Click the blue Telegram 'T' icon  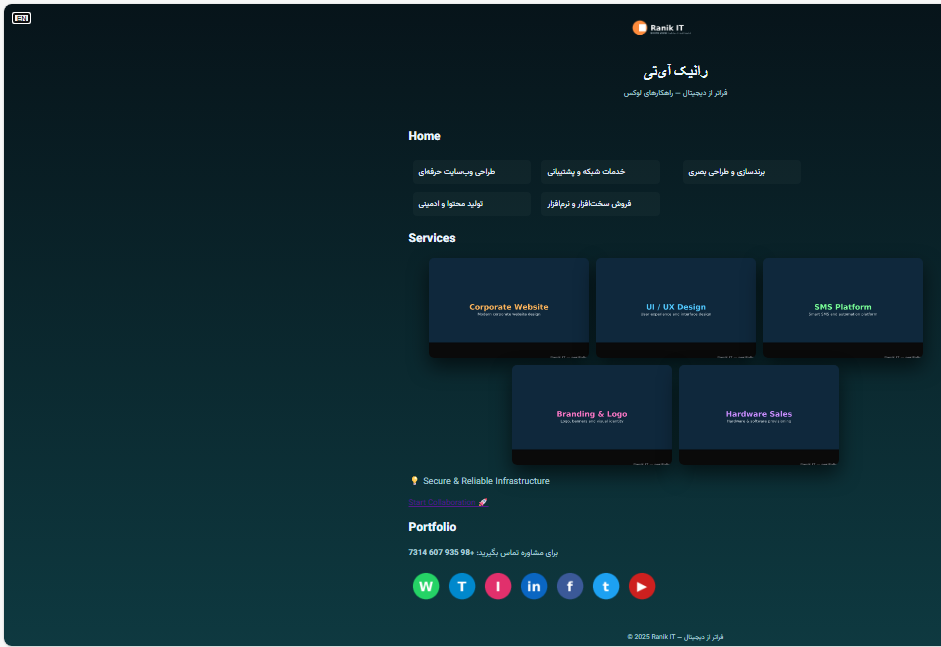[x=462, y=586]
